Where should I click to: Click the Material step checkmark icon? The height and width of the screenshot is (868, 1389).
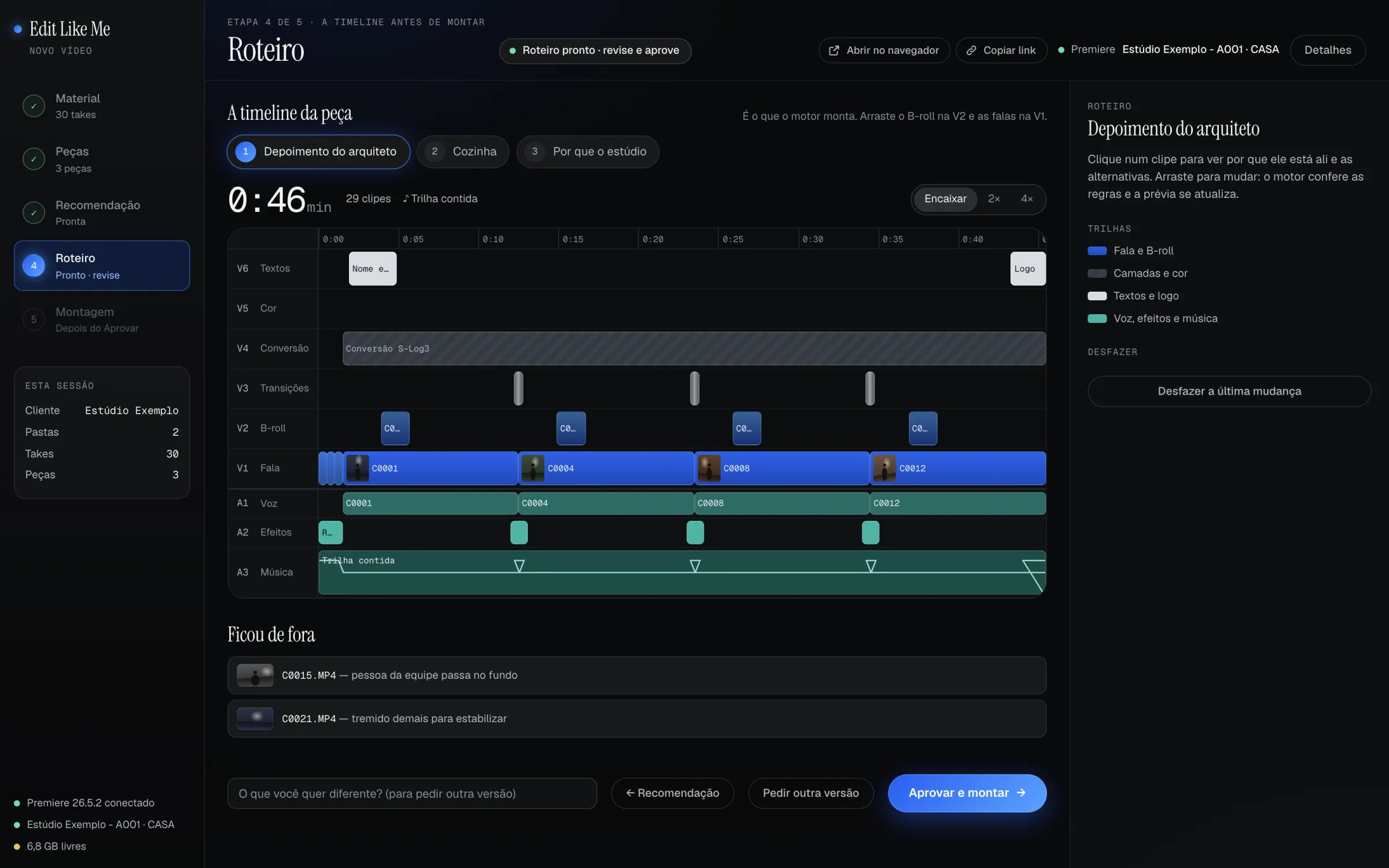(x=34, y=106)
